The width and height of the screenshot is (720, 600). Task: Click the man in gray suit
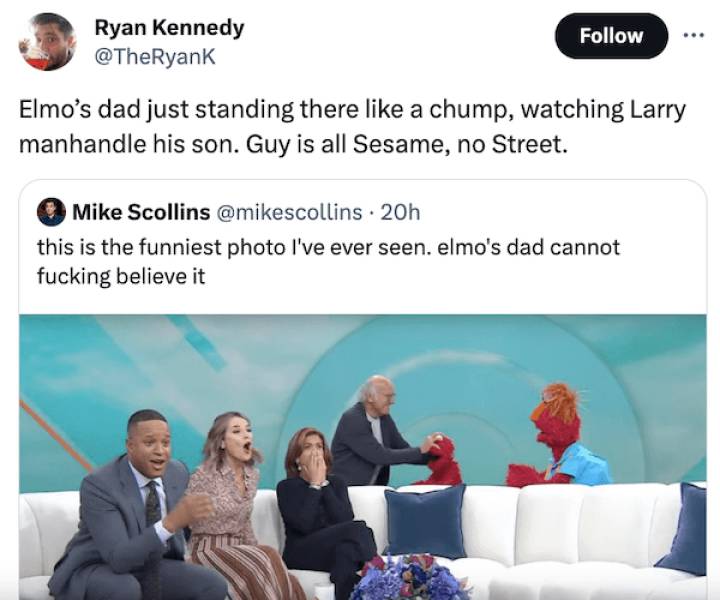(130, 510)
